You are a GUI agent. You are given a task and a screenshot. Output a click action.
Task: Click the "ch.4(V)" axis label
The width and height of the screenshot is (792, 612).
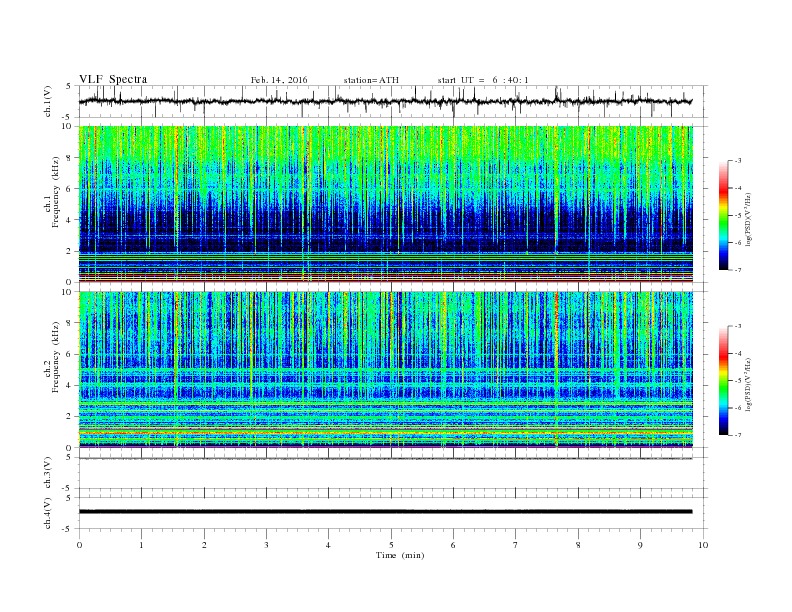click(x=48, y=513)
